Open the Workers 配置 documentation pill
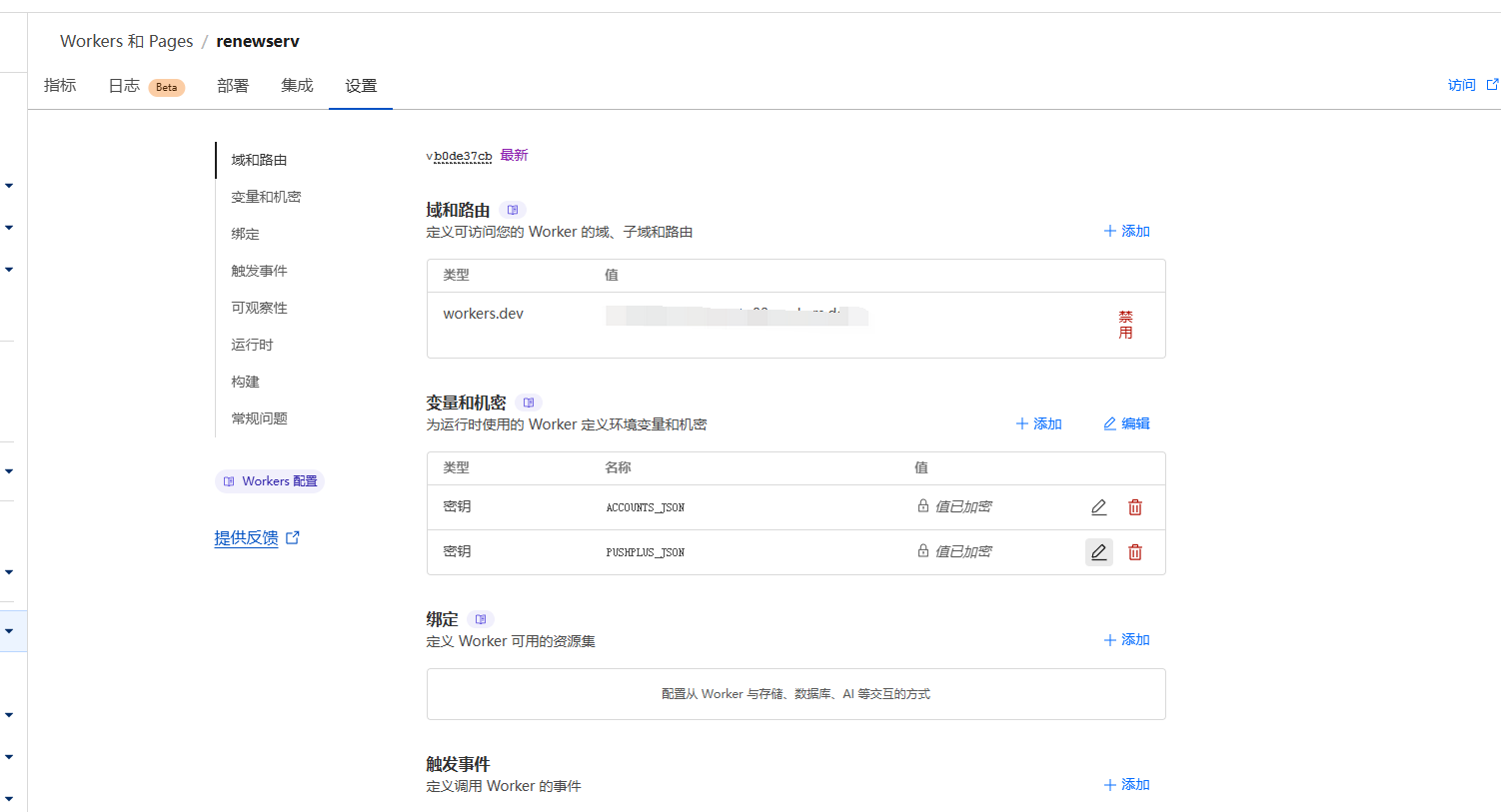1501x812 pixels. click(270, 481)
